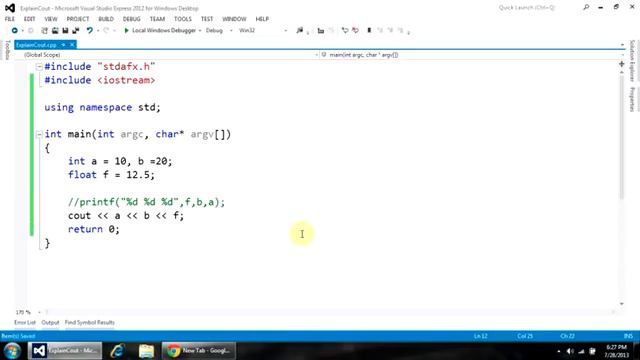Open the Find Symbol Results tab
The width and height of the screenshot is (640, 360).
tap(89, 322)
